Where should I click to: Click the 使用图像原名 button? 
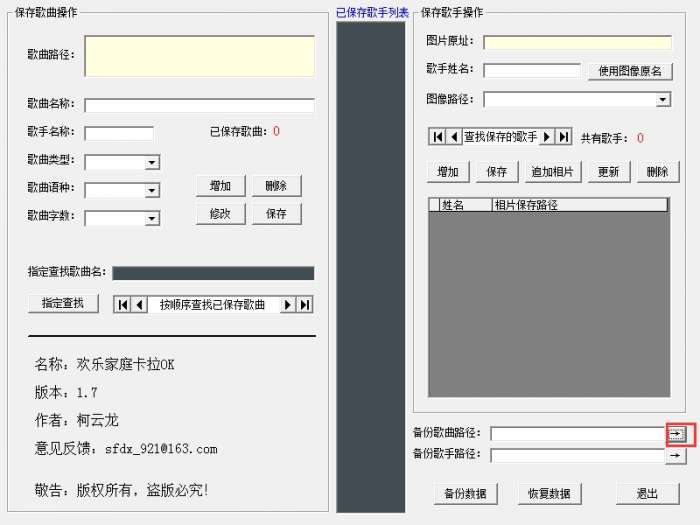[x=630, y=71]
